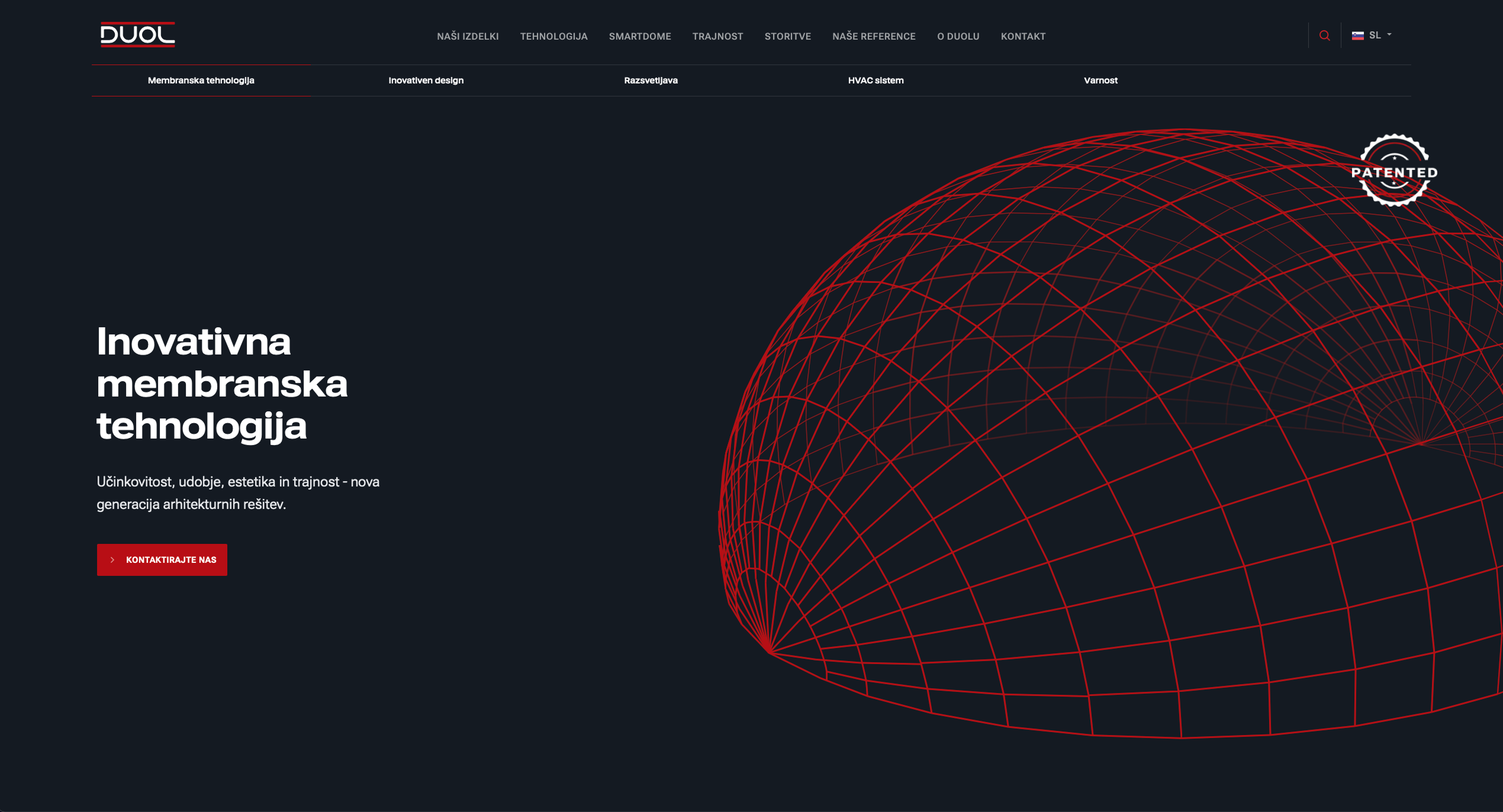Click the arrow icon in Kontaktirajte nas

point(112,560)
